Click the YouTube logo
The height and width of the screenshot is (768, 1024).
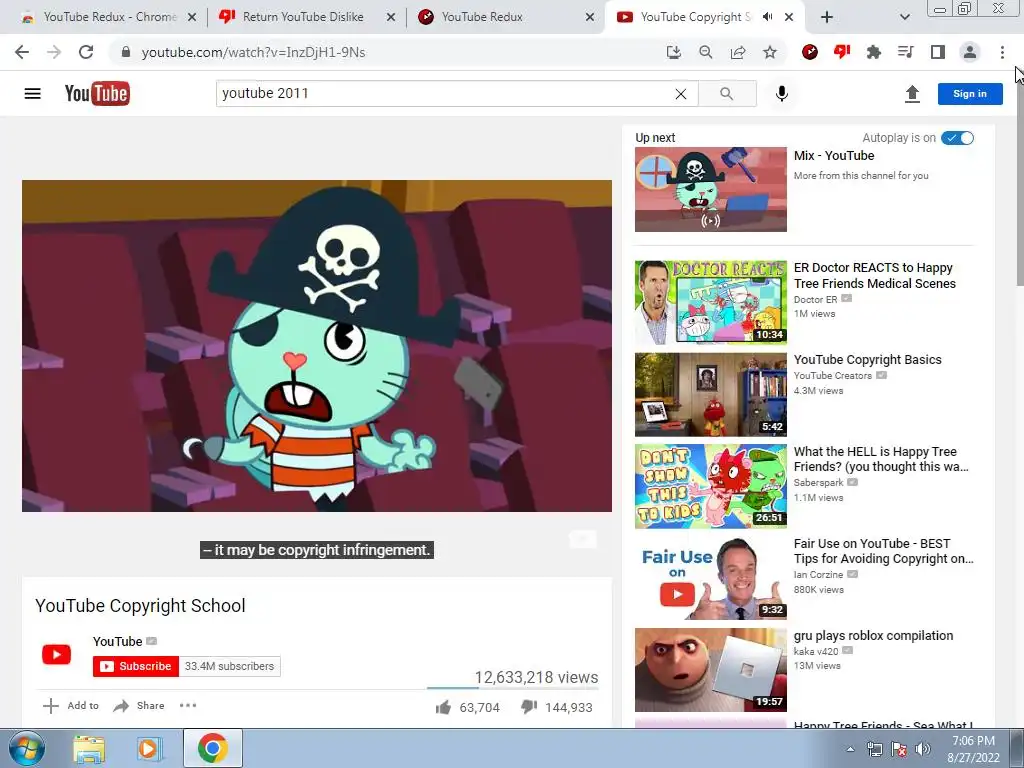[x=97, y=93]
